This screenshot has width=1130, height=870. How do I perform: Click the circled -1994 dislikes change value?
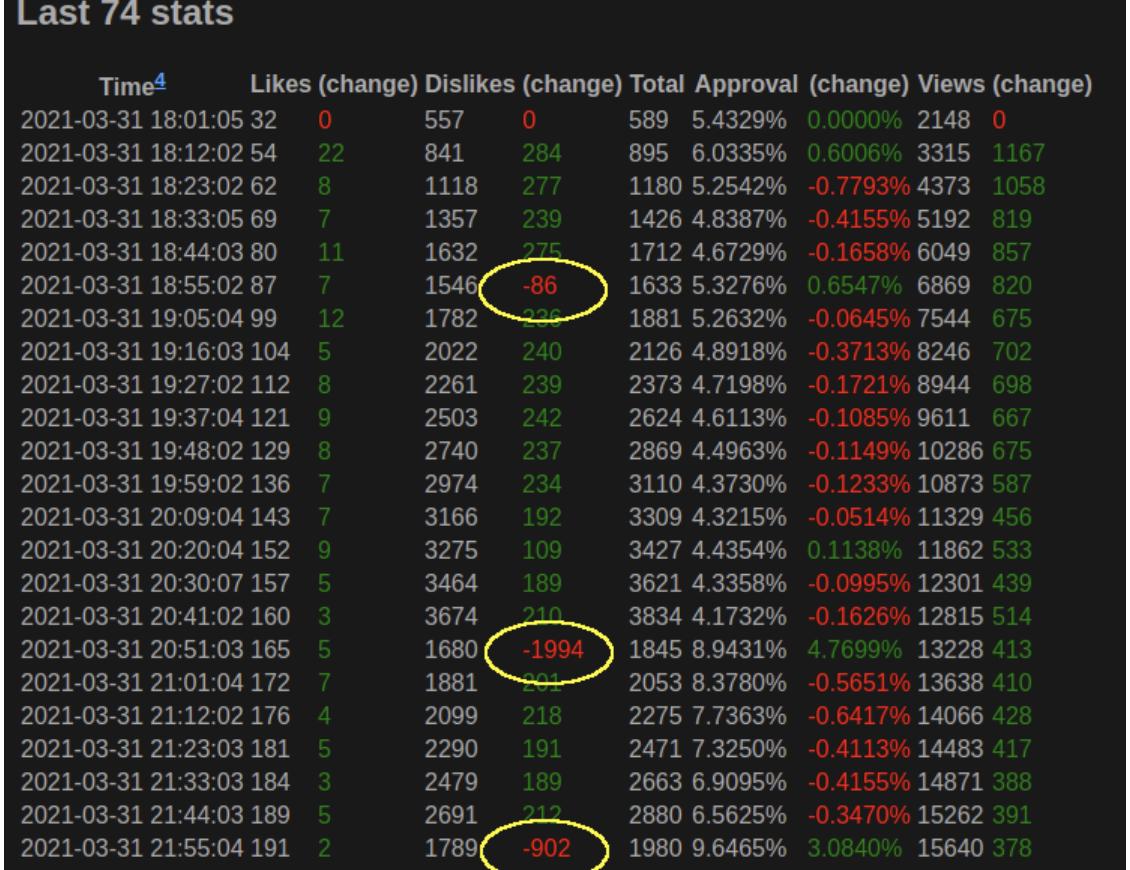(551, 650)
